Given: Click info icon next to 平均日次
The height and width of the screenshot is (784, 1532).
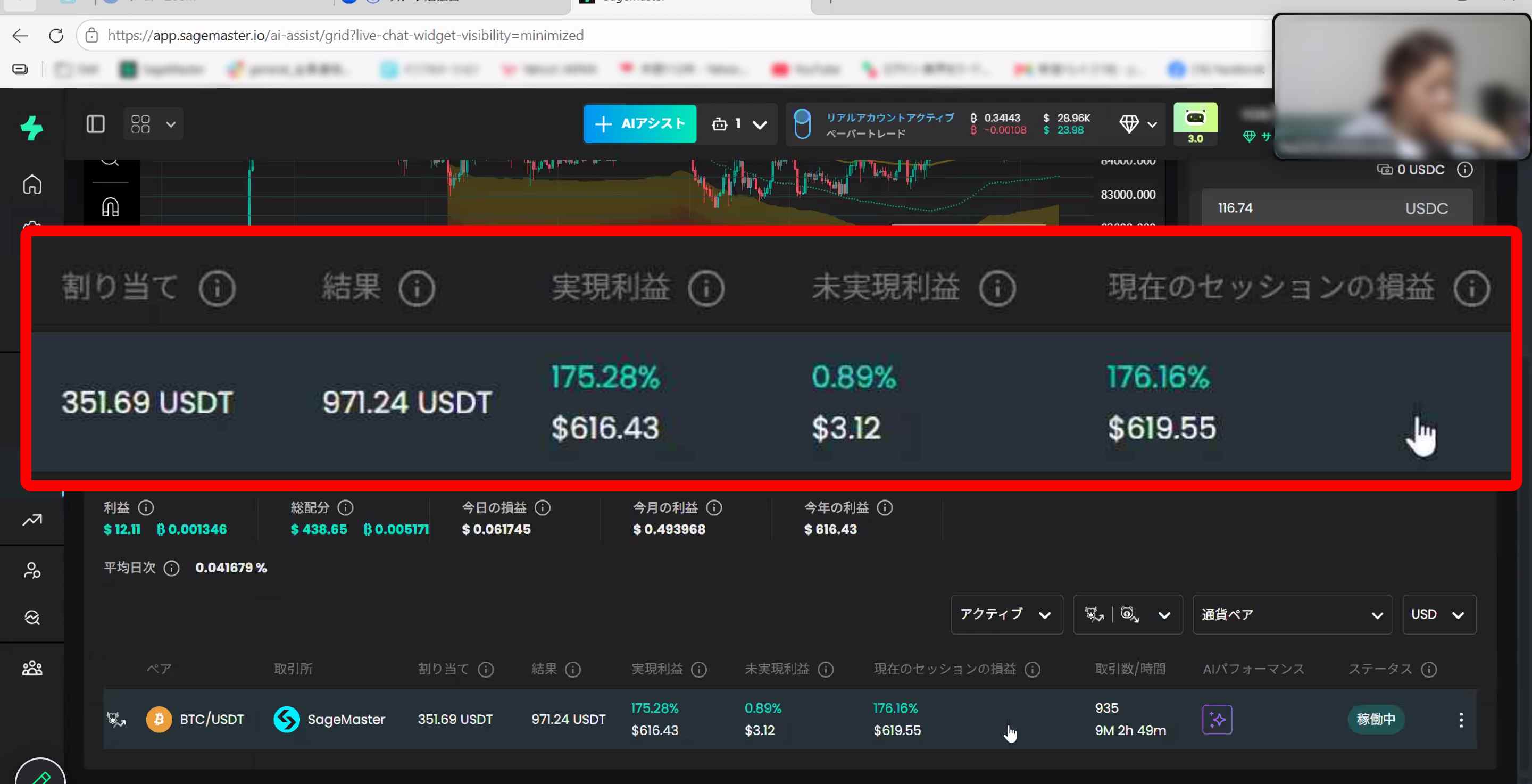Looking at the screenshot, I should 171,568.
